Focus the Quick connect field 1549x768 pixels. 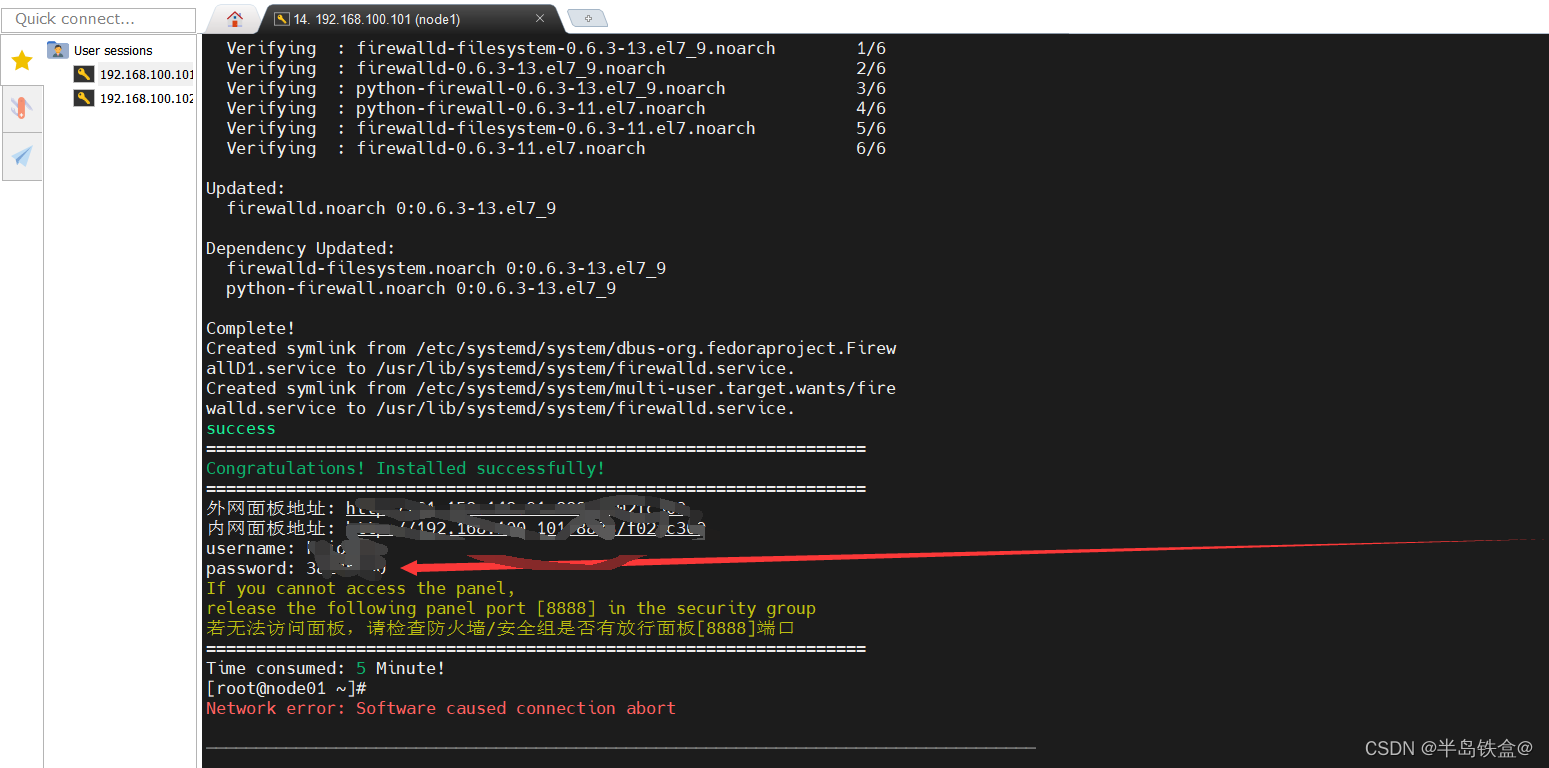[99, 19]
